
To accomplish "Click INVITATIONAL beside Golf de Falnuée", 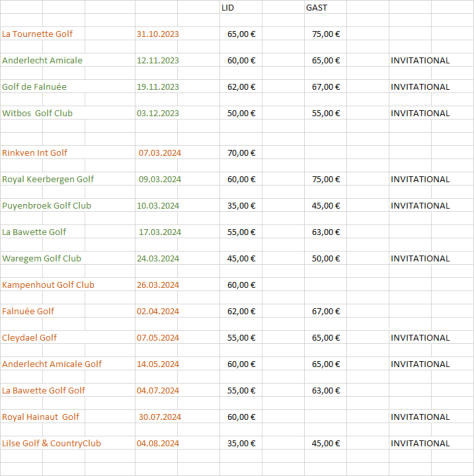I will [420, 87].
